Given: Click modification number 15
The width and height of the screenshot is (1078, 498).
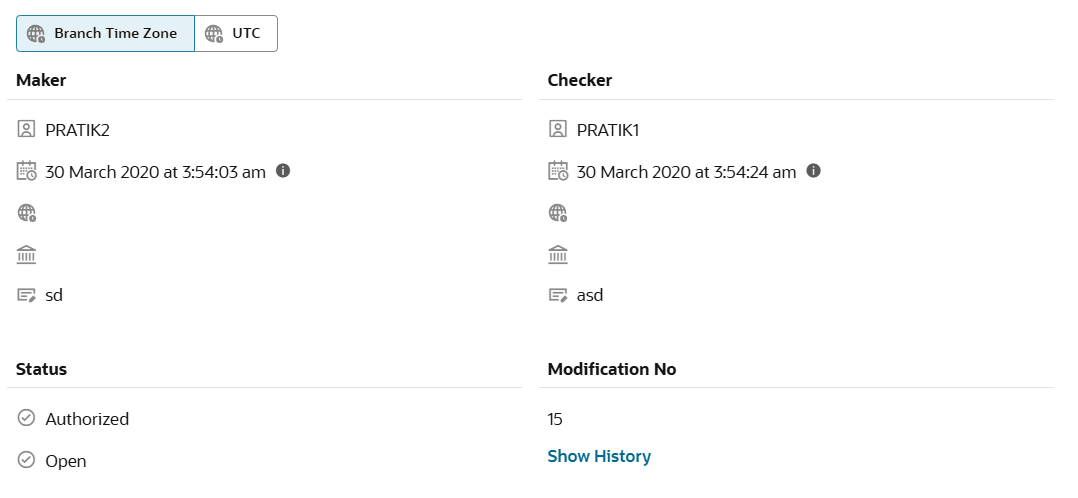Looking at the screenshot, I should (x=555, y=419).
